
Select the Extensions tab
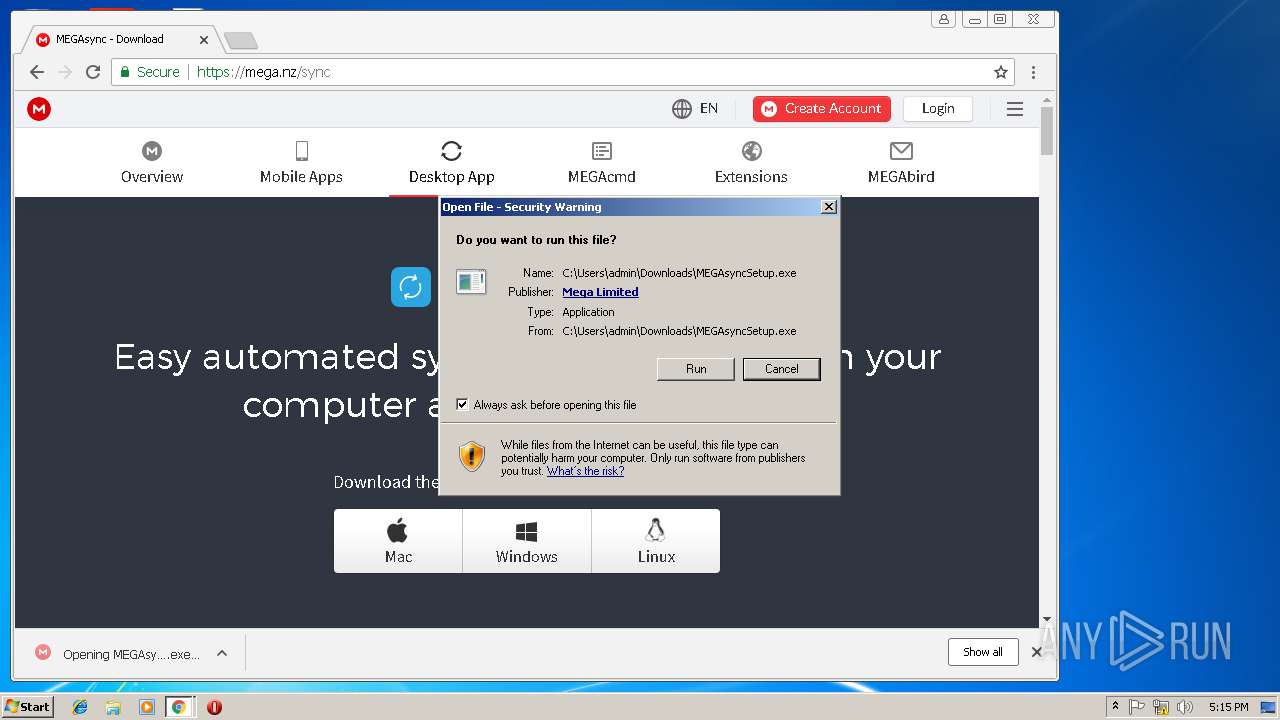point(751,163)
